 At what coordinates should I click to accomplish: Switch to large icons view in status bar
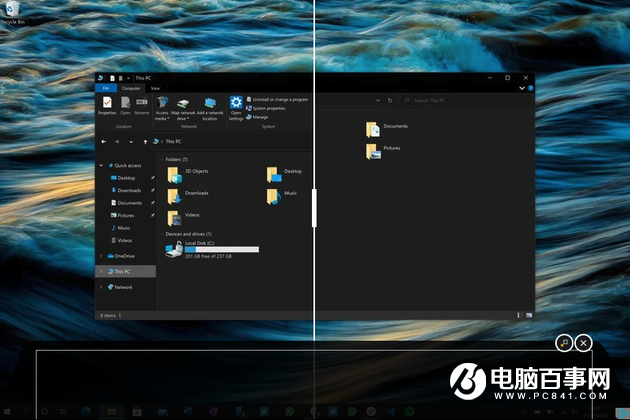529,316
